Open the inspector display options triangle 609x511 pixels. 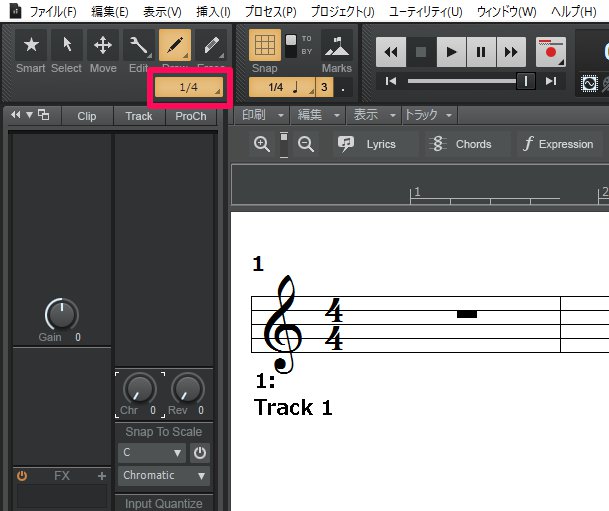[x=30, y=115]
